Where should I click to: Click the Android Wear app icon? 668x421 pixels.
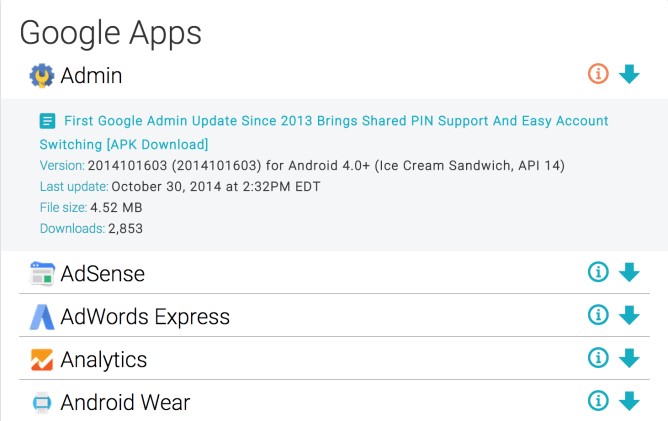(x=42, y=403)
